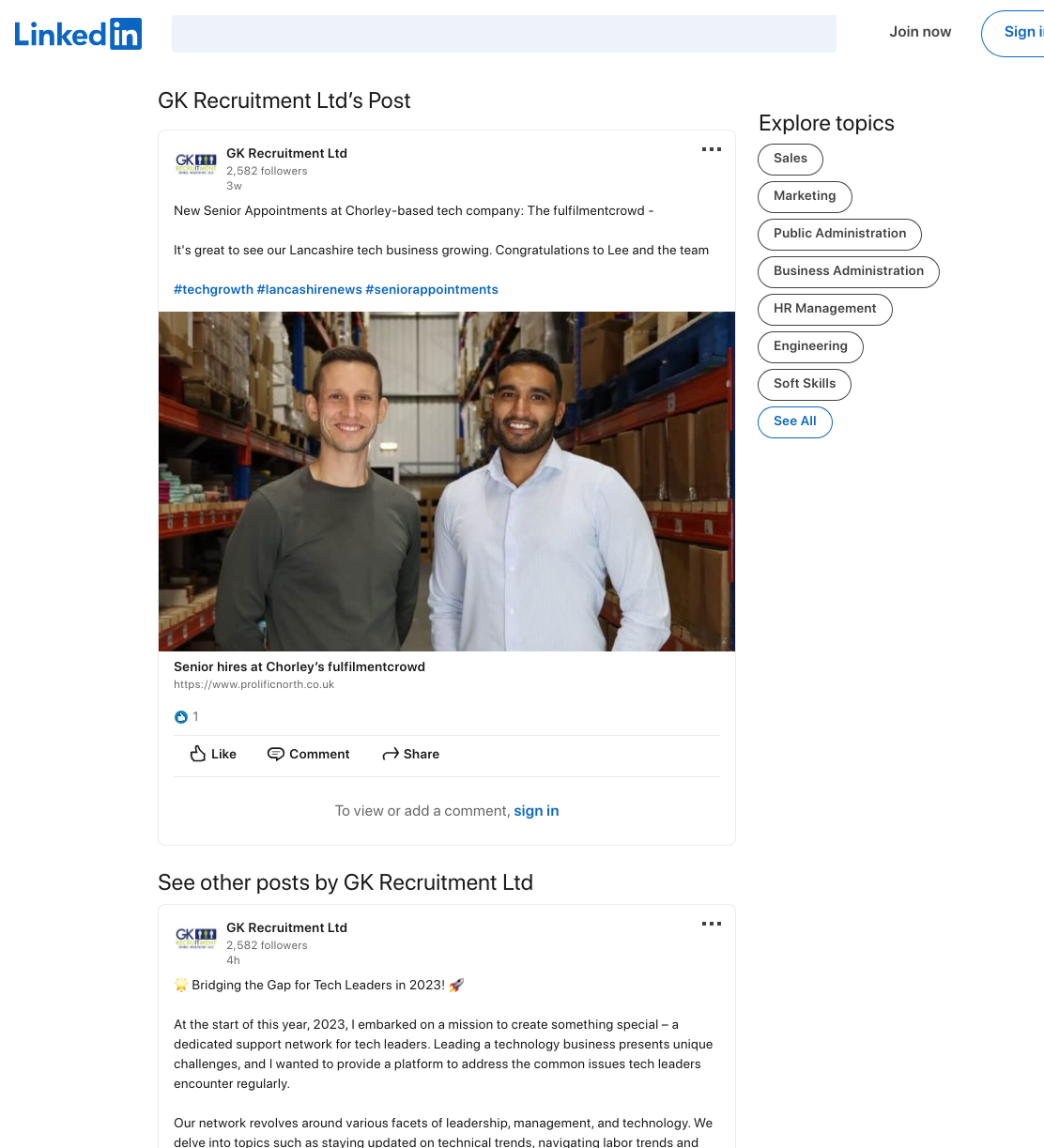Open the HR Management topic
This screenshot has height=1148, width=1044.
click(x=825, y=309)
